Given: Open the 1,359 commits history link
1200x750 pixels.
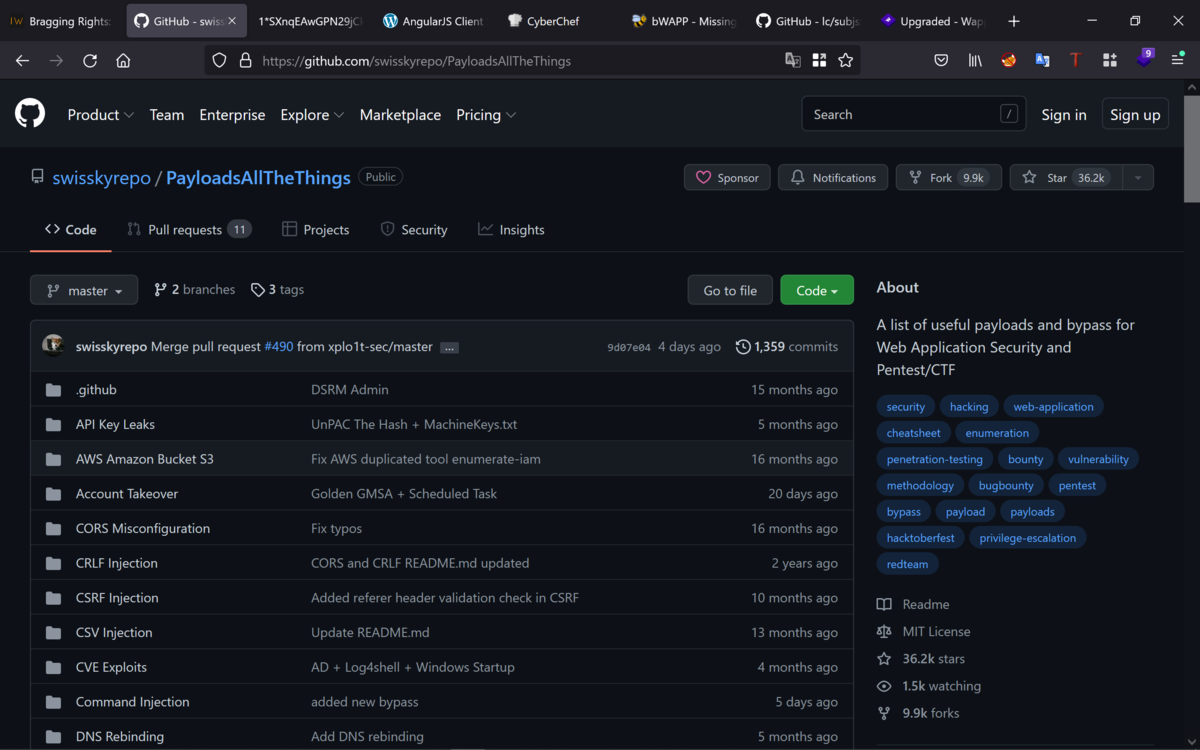Looking at the screenshot, I should 787,347.
